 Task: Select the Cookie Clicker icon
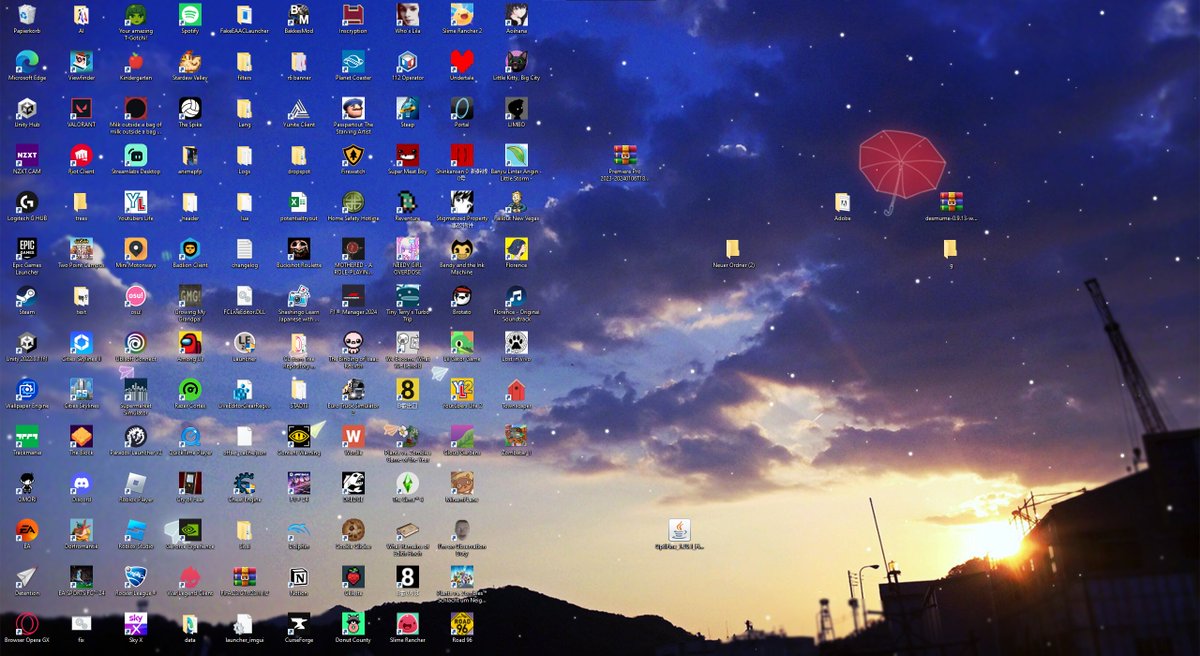click(353, 531)
